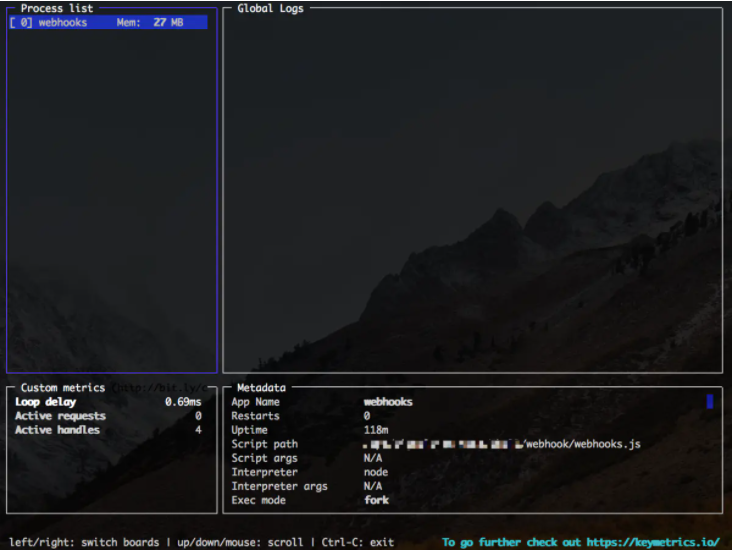
Task: Click the up/down/mouse: scroll hint
Action: (240, 542)
